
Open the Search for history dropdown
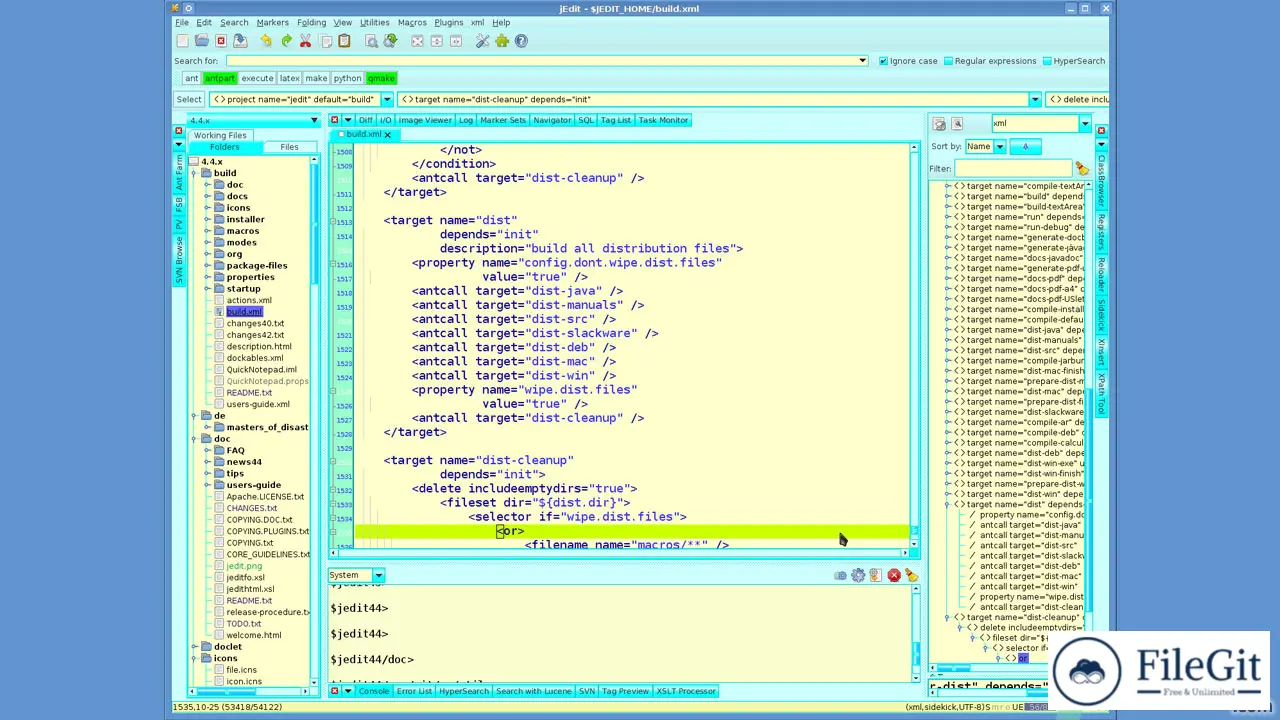[862, 61]
